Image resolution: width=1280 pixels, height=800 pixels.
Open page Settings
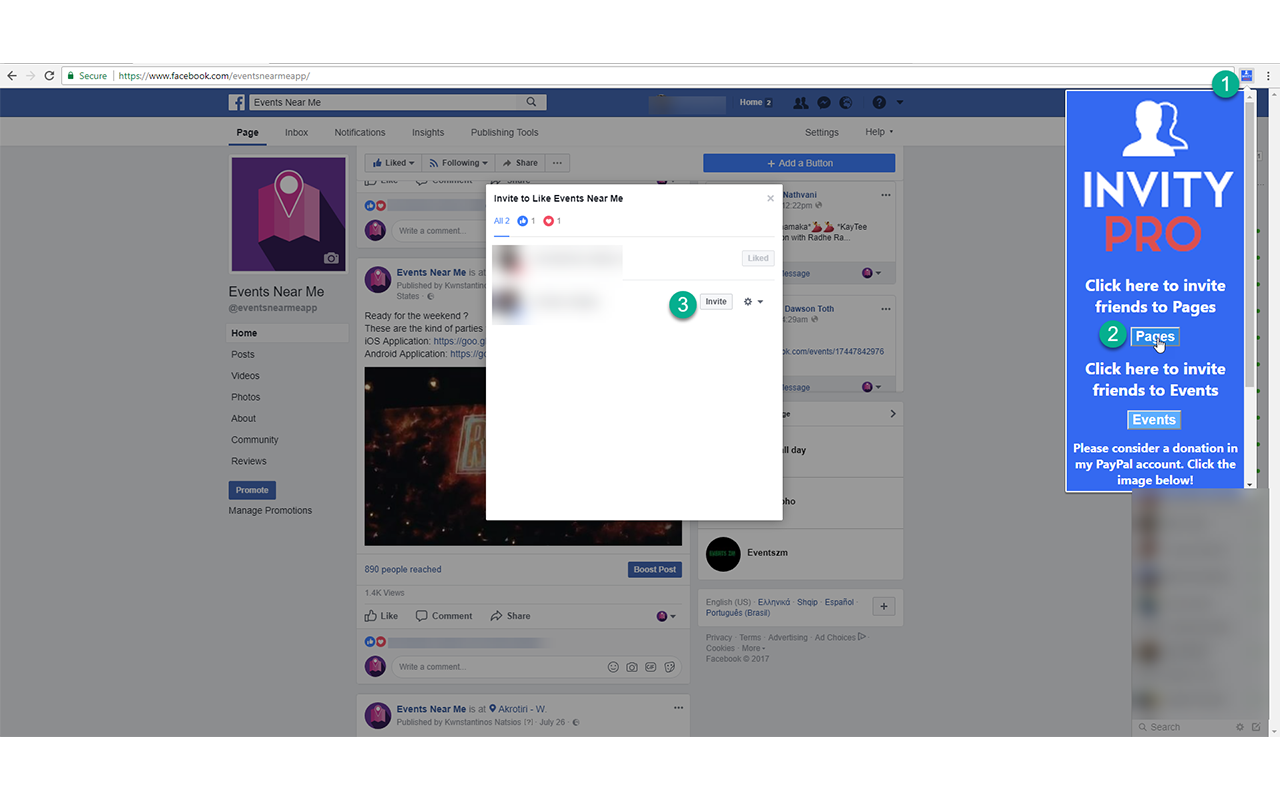coord(822,132)
